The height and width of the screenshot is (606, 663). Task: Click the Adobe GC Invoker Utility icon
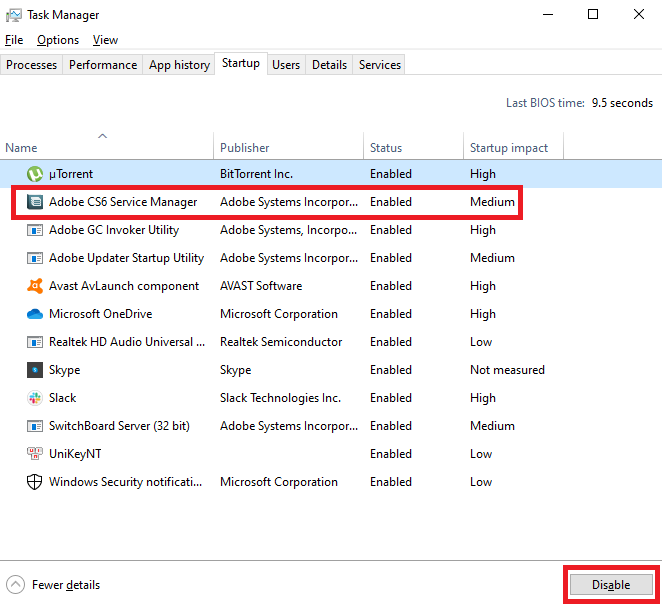click(x=35, y=230)
